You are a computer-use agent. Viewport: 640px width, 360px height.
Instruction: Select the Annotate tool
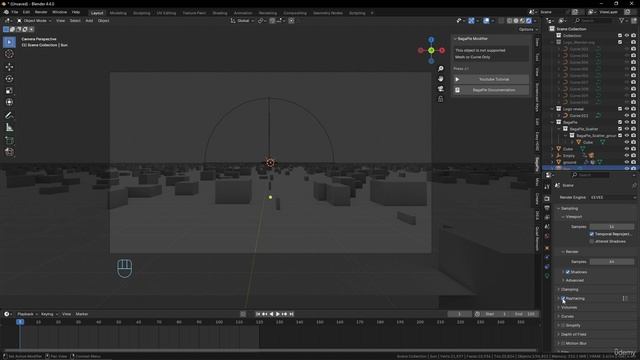pyautogui.click(x=9, y=116)
